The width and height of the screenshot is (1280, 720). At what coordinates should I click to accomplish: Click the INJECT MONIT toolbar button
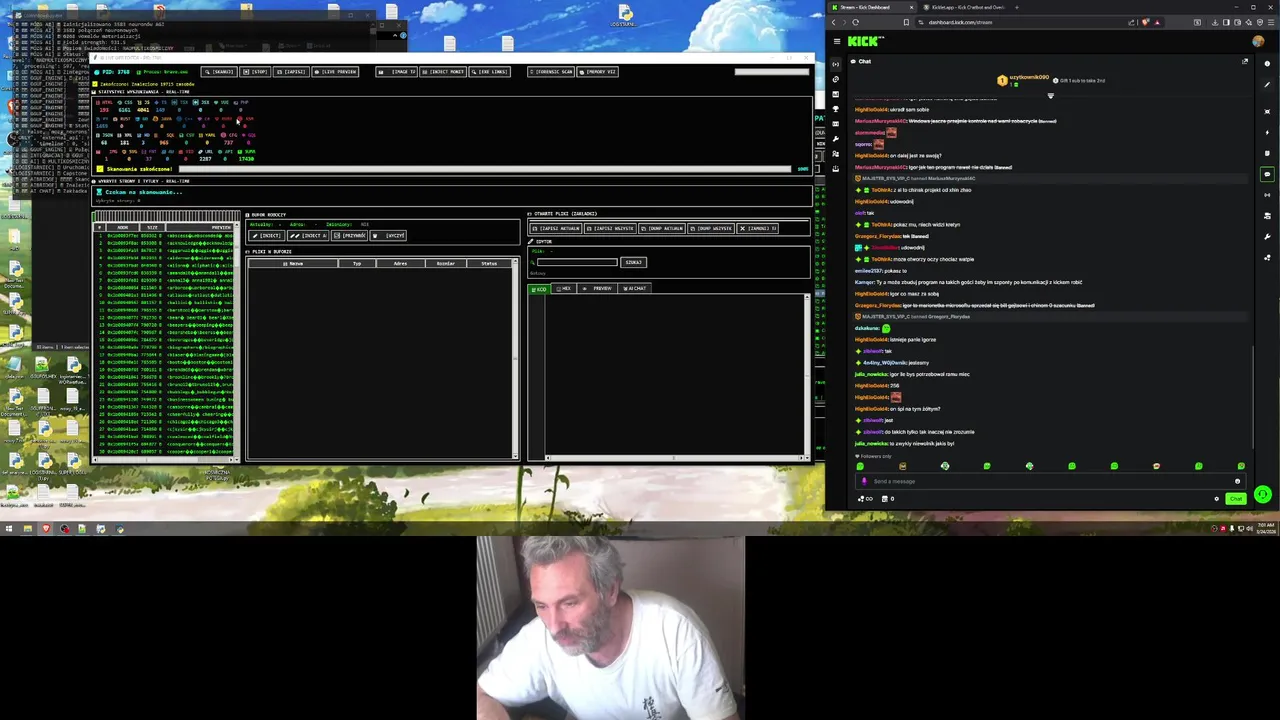click(443, 72)
